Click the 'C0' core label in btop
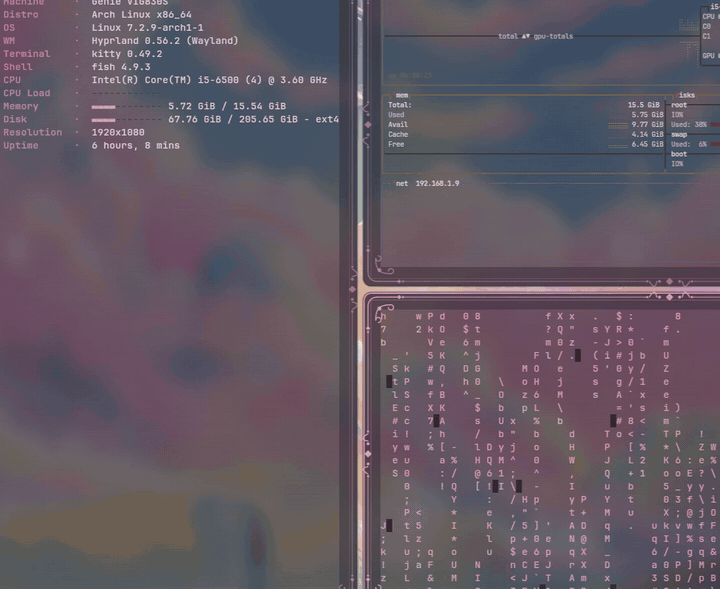The width and height of the screenshot is (720, 589). (x=706, y=27)
